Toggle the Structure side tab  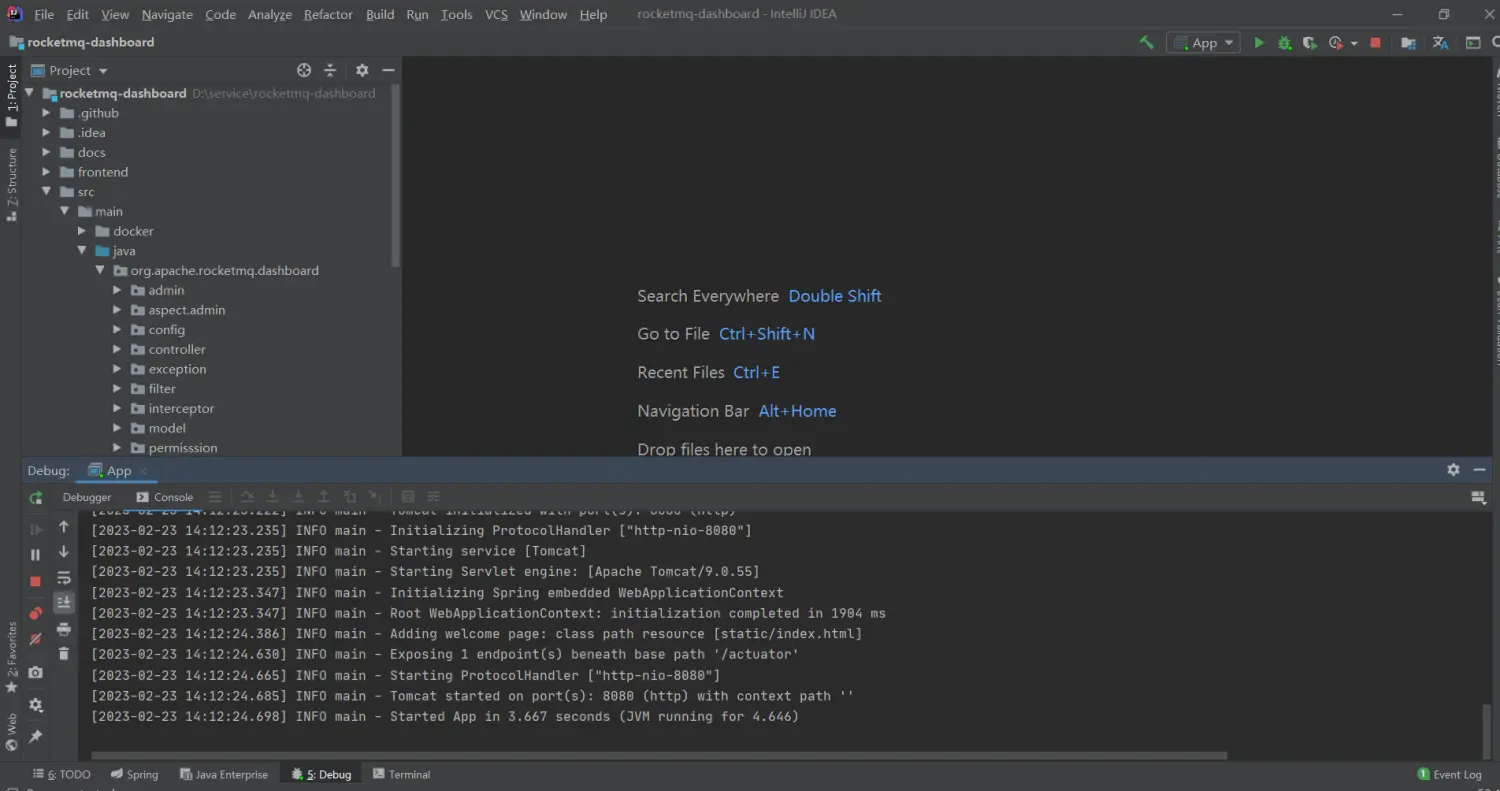12,183
